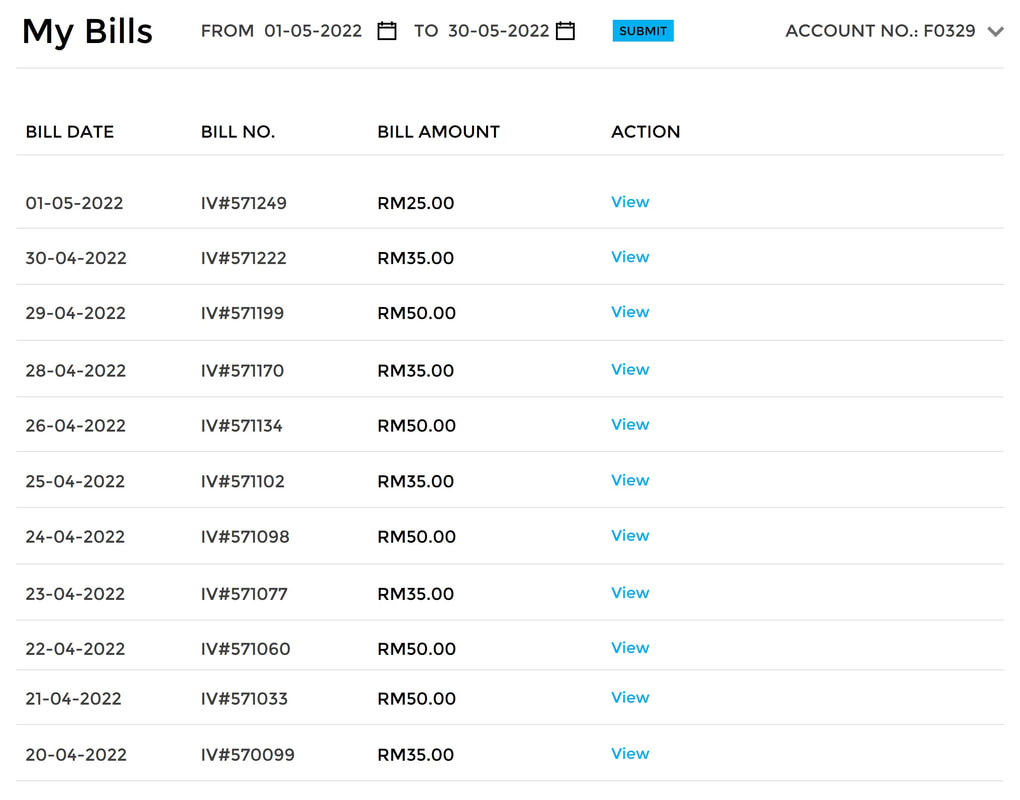View bill IV#570099
Screen dimensions: 1020x800
tap(630, 753)
